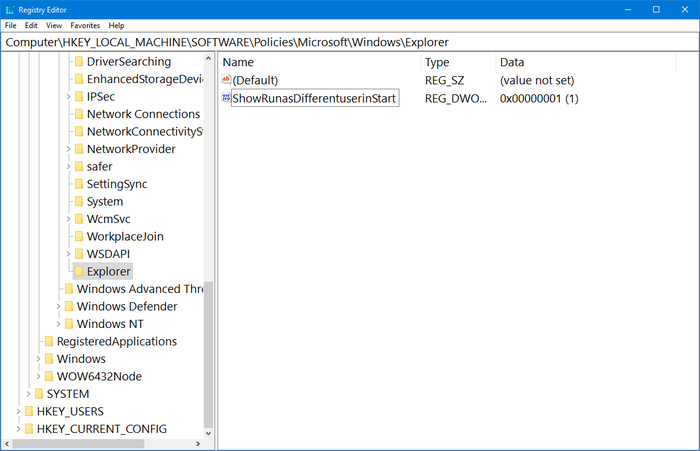Click the tree vertical scrollbar down arrow
700x451 pixels.
point(208,433)
